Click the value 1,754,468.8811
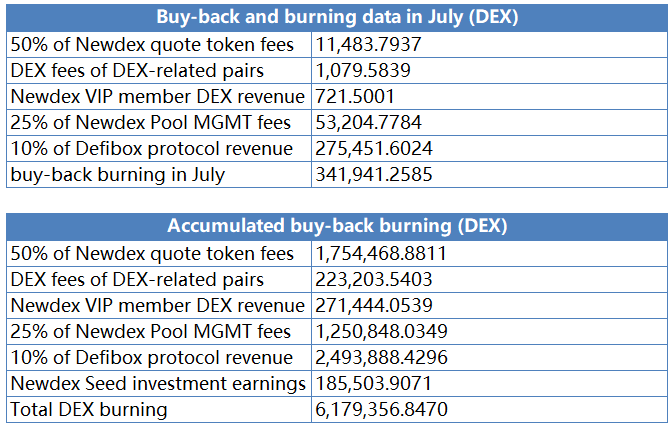 pos(381,254)
